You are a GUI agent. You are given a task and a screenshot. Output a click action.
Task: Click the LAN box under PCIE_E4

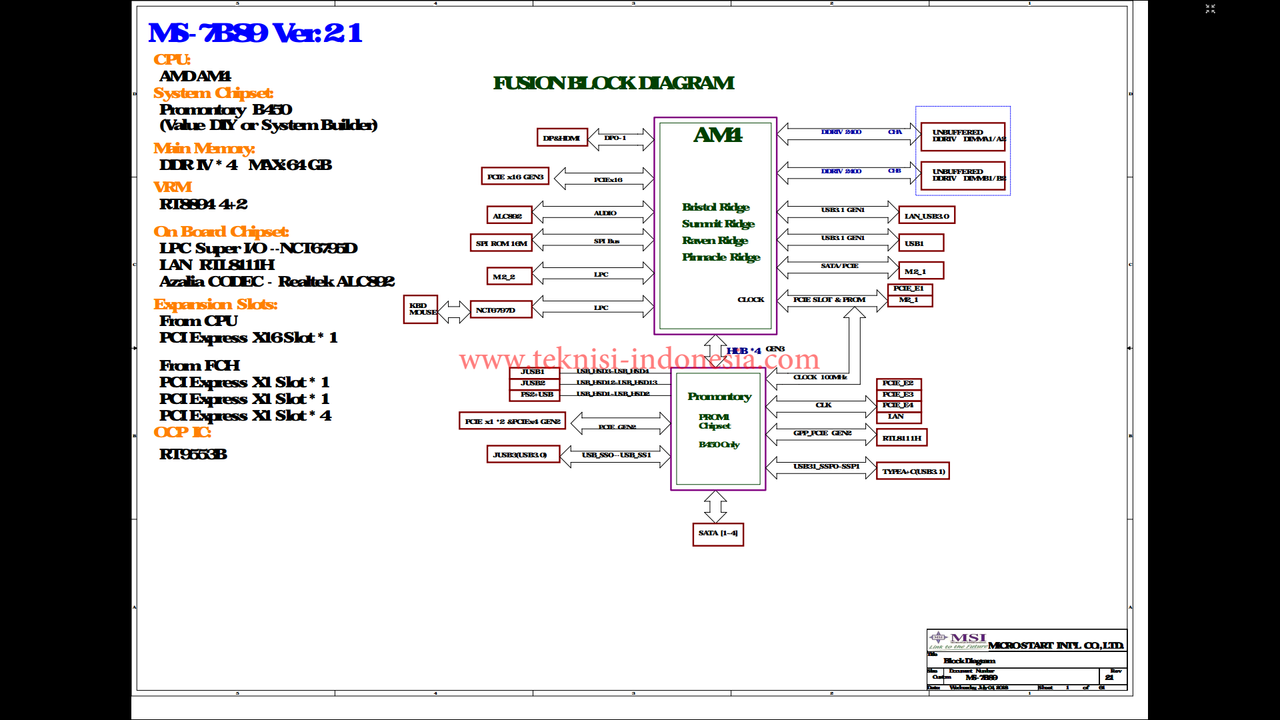(899, 416)
